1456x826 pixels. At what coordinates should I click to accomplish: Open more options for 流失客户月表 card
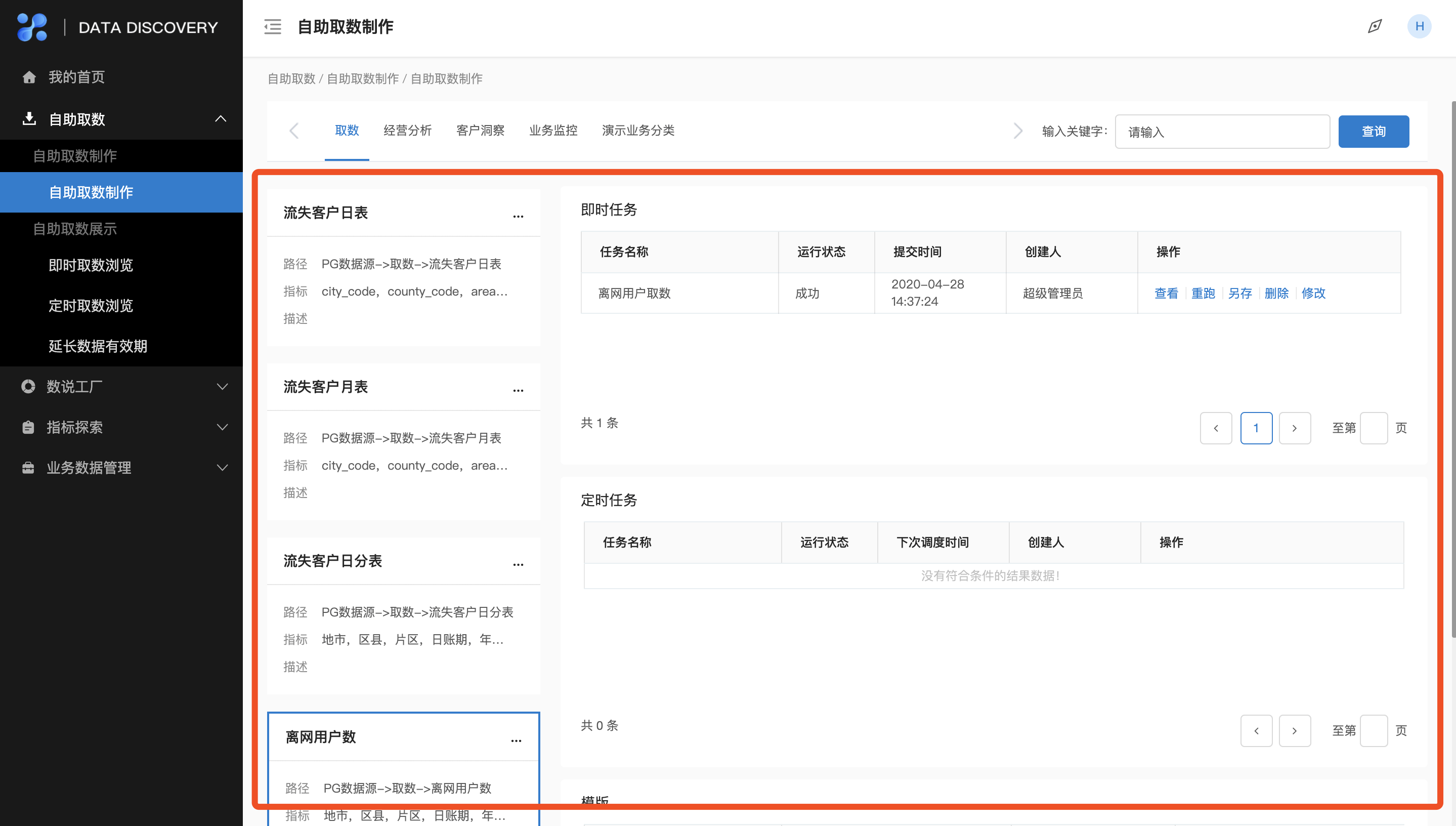point(518,390)
